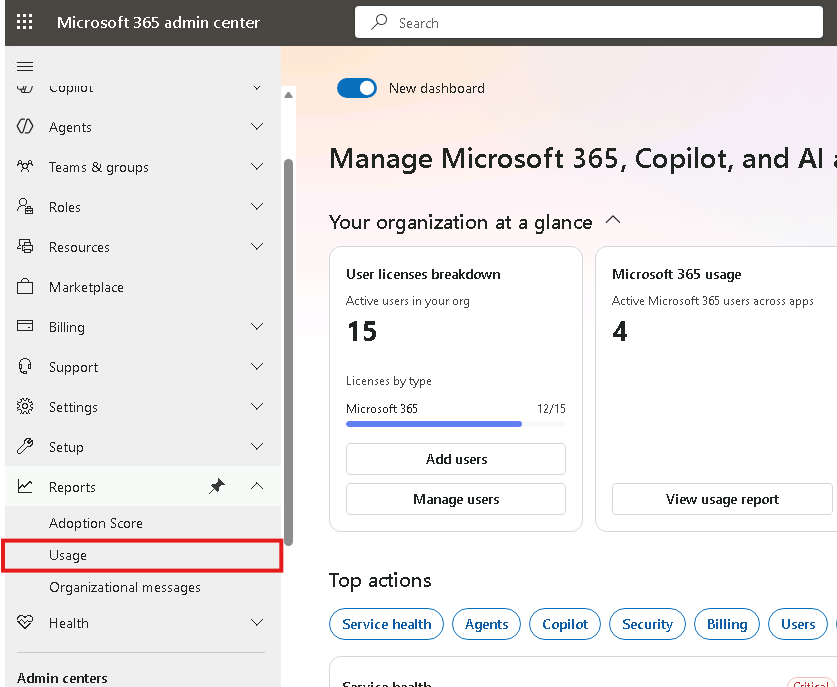Image resolution: width=837 pixels, height=687 pixels.
Task: Click the 12/15 license count
Action: (x=551, y=408)
